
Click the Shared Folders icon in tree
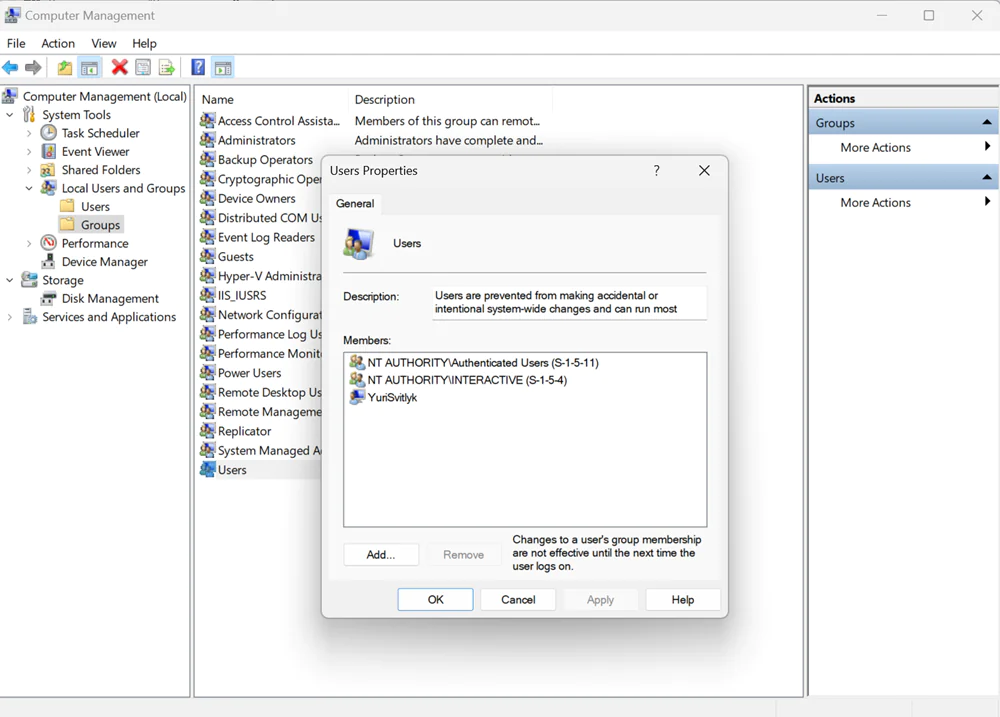(47, 170)
